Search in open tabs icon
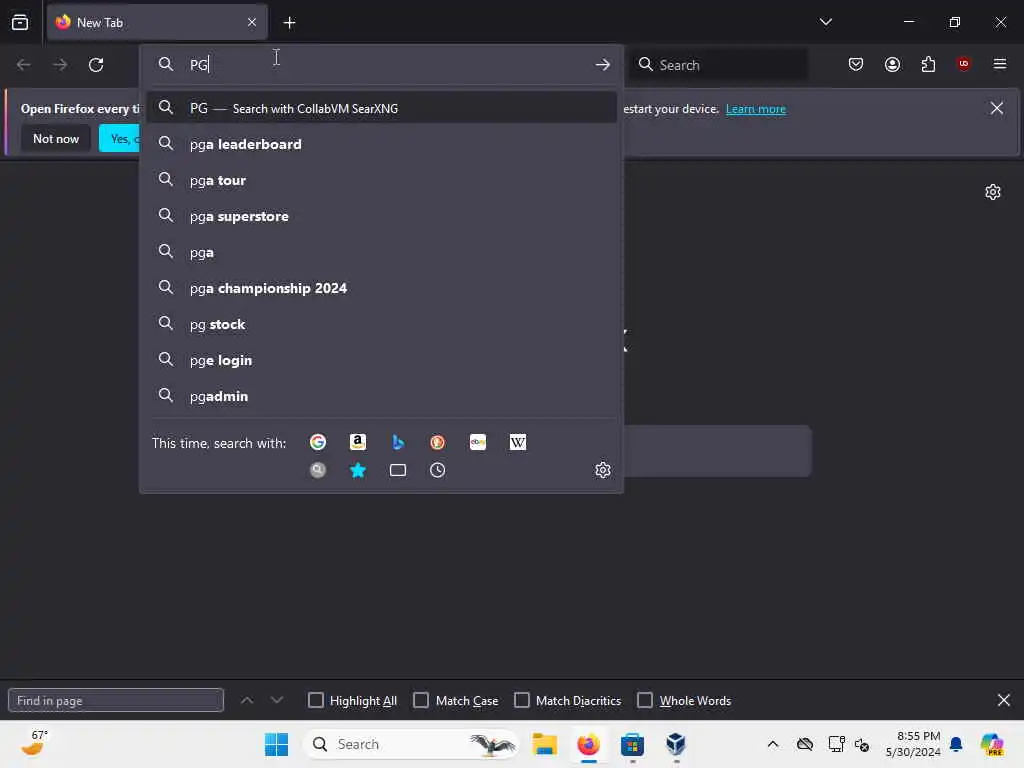 click(x=398, y=470)
